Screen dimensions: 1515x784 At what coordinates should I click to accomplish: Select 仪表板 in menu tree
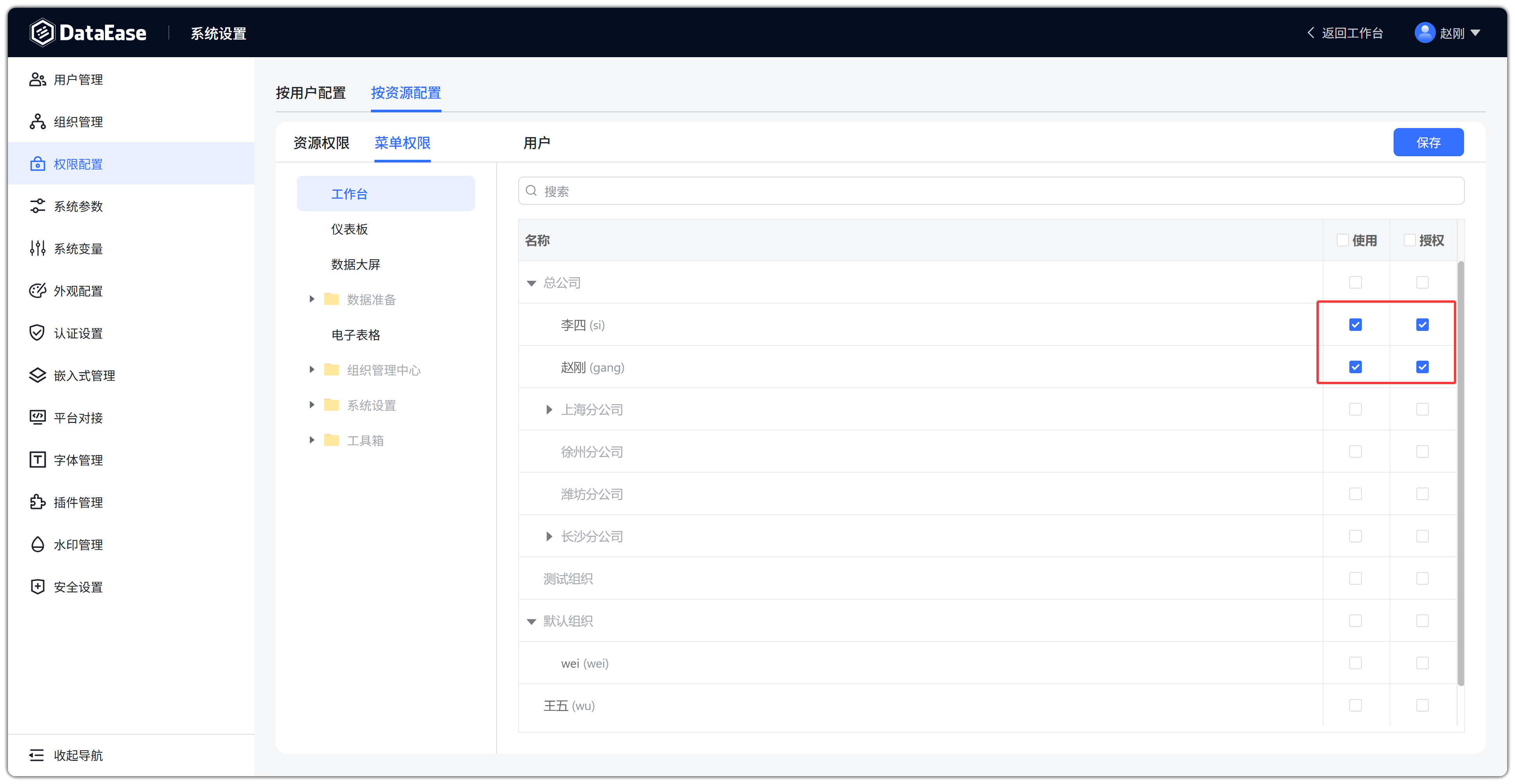(x=349, y=229)
